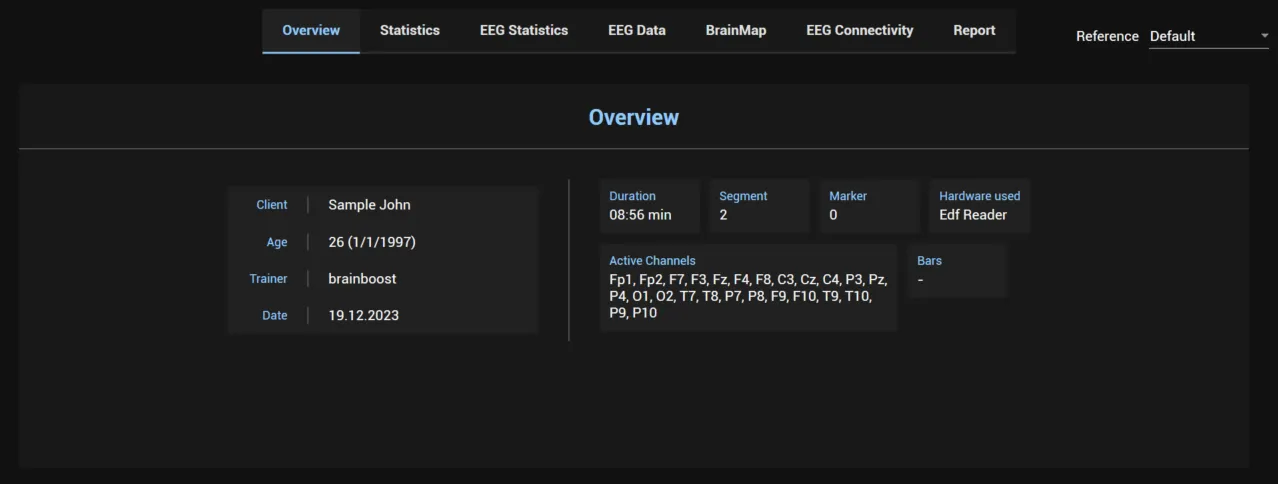Viewport: 1278px width, 485px height.
Task: Click the Active Channels list box
Action: [x=749, y=287]
